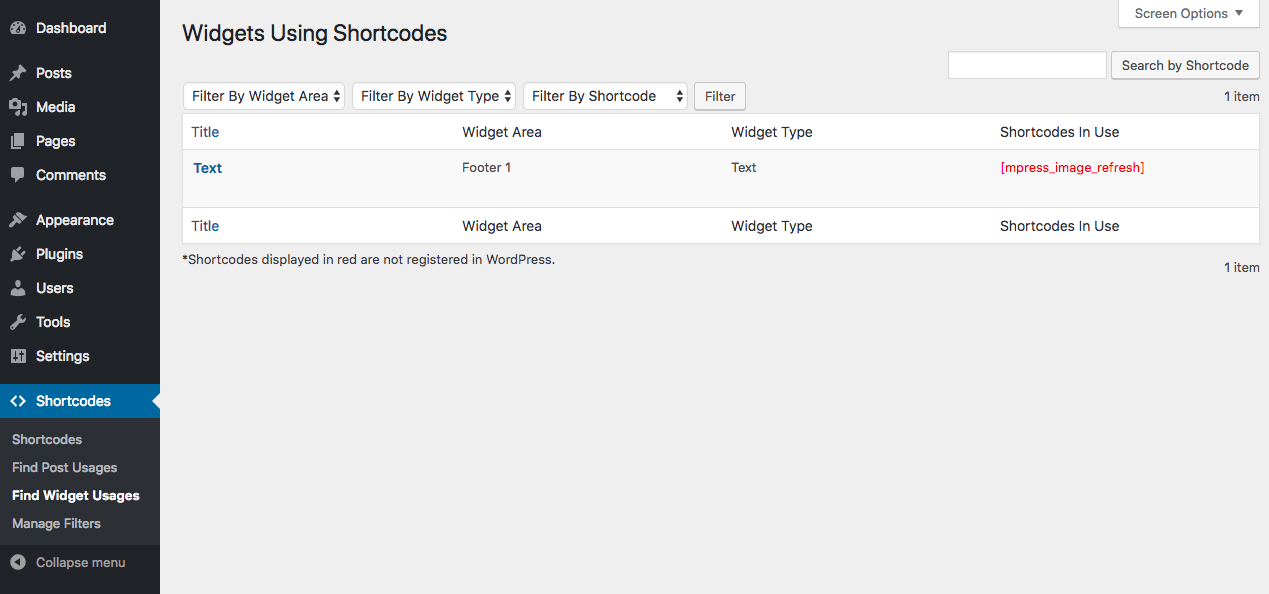Image resolution: width=1269 pixels, height=594 pixels.
Task: Click the Media library icon
Action: click(x=18, y=107)
